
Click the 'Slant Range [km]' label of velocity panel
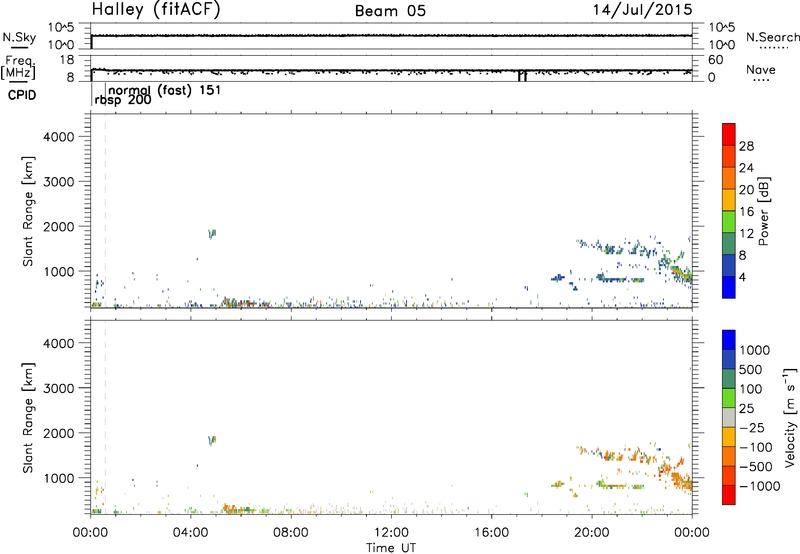click(28, 418)
